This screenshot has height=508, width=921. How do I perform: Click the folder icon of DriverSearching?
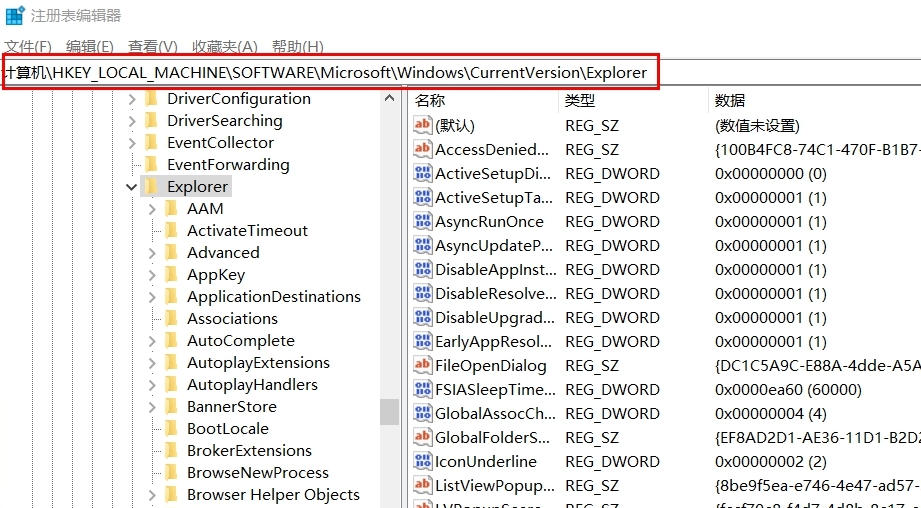click(x=152, y=120)
